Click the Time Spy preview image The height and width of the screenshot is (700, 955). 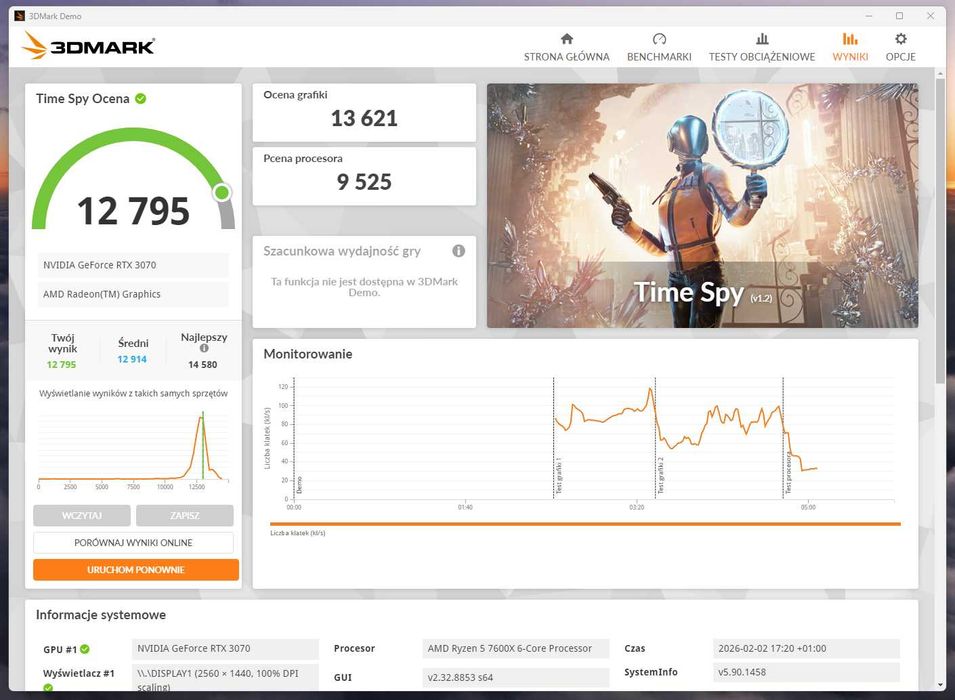pyautogui.click(x=702, y=205)
